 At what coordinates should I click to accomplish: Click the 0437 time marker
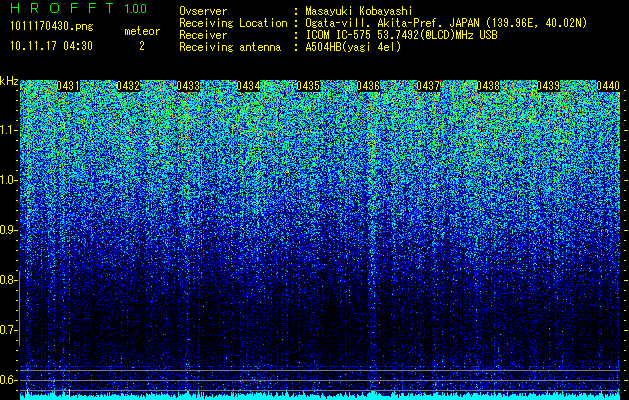coord(428,86)
